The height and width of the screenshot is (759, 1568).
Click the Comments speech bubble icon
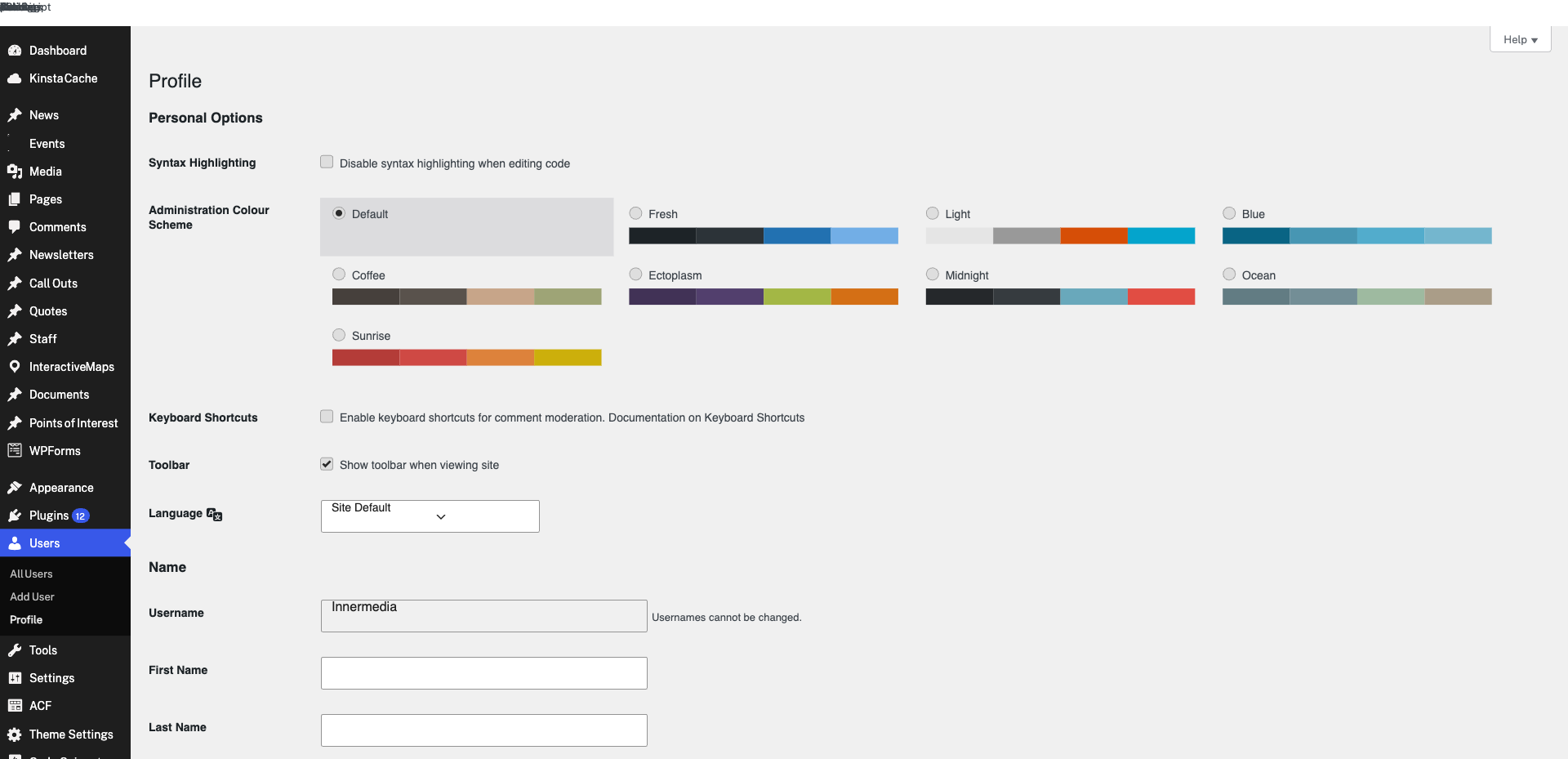point(15,227)
